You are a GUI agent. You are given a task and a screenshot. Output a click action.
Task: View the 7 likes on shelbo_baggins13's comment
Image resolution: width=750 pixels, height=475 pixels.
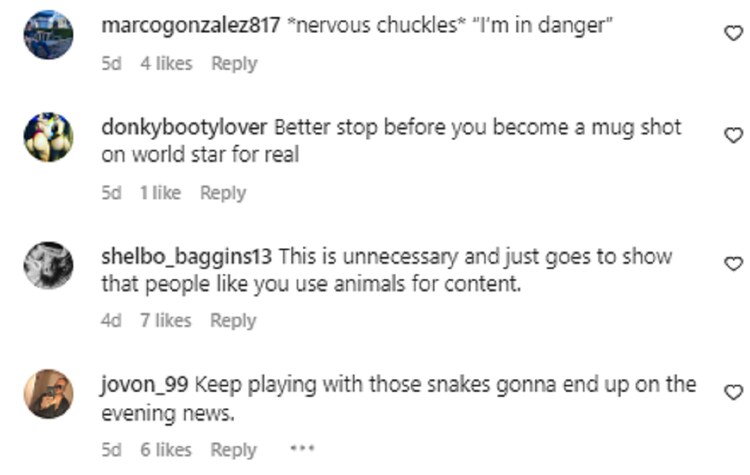click(165, 320)
